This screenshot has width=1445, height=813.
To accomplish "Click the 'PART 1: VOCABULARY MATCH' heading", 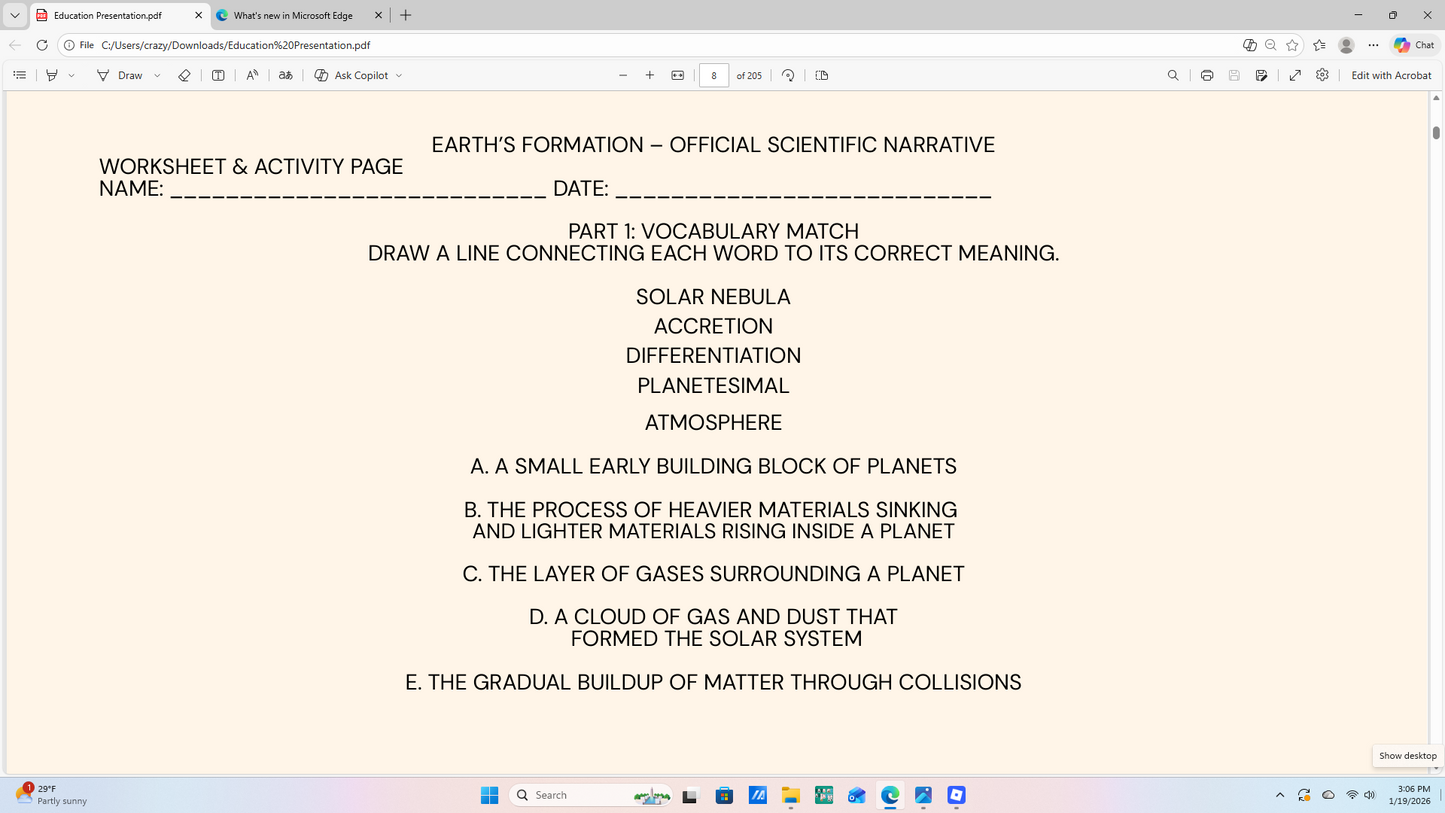I will coord(713,231).
